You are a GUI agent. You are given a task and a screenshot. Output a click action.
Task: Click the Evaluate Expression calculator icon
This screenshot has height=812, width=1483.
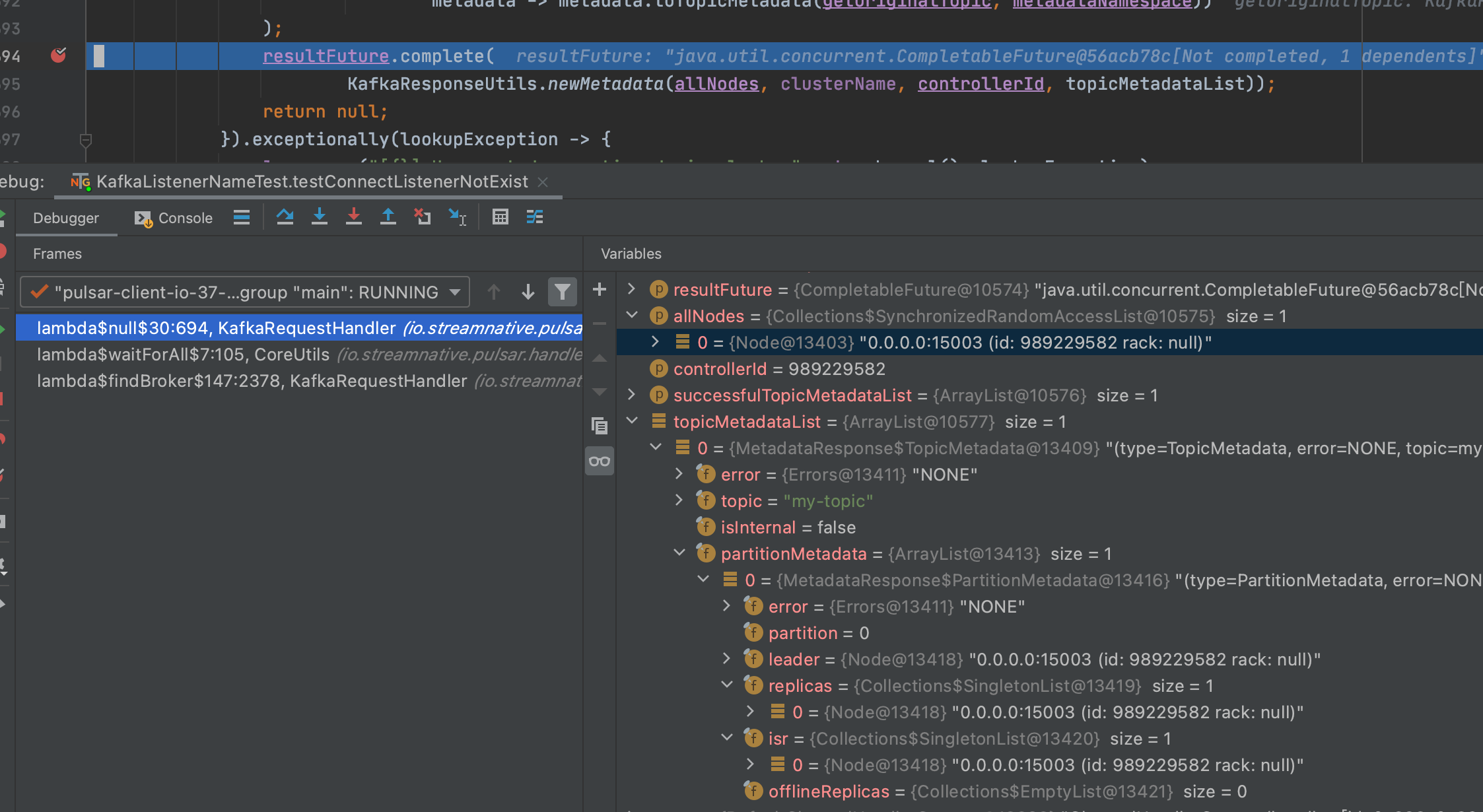tap(500, 217)
